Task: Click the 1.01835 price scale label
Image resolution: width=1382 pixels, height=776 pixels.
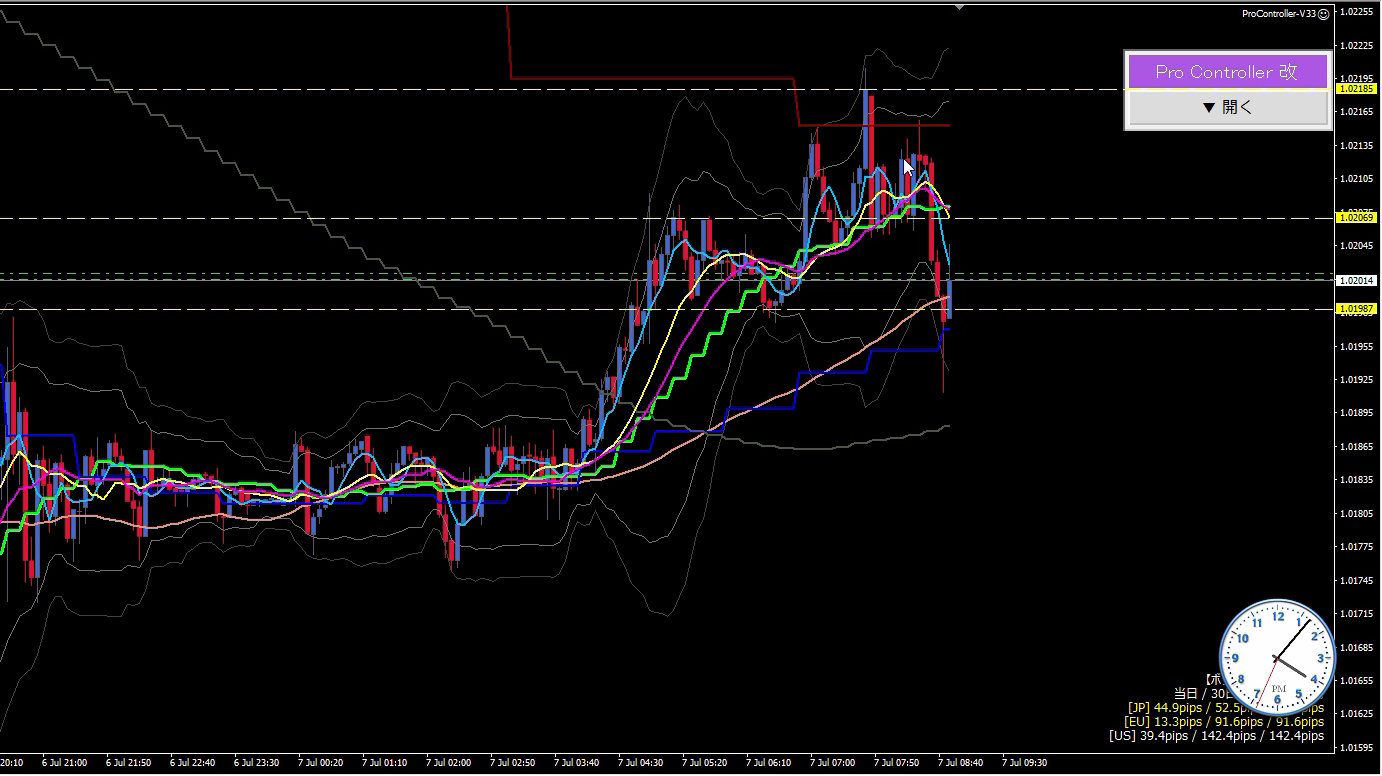Action: [1356, 480]
